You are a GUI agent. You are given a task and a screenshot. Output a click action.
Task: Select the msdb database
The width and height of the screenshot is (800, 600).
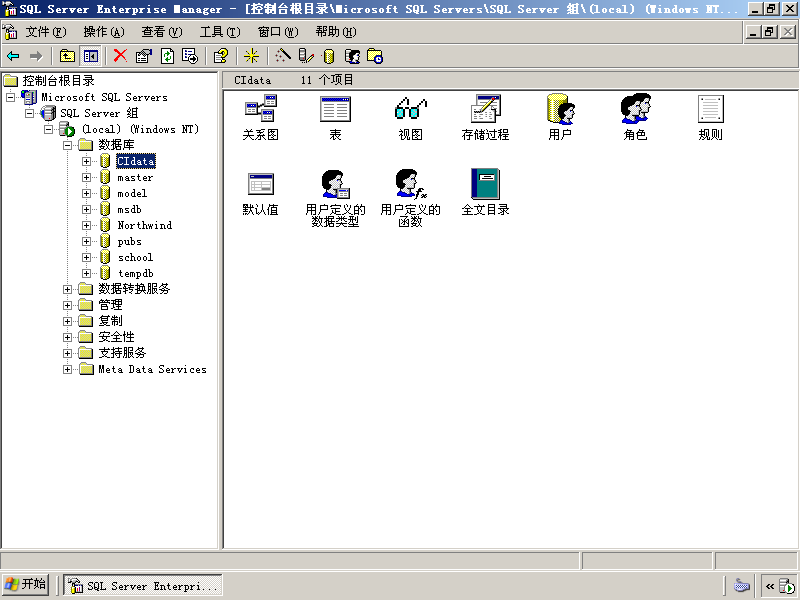coord(129,210)
